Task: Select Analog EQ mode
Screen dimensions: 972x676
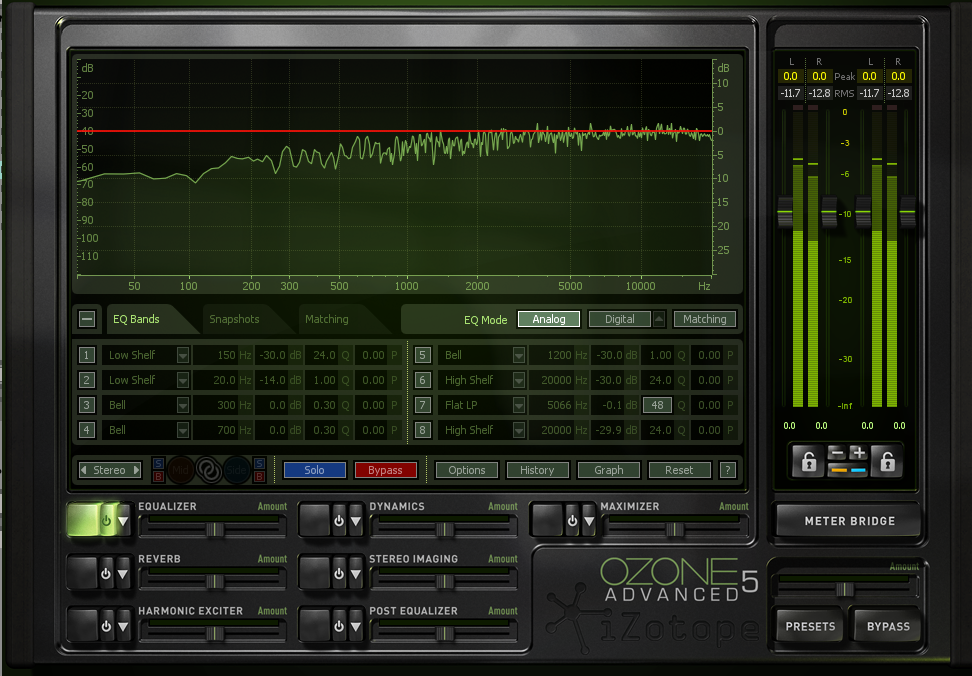Action: [549, 319]
